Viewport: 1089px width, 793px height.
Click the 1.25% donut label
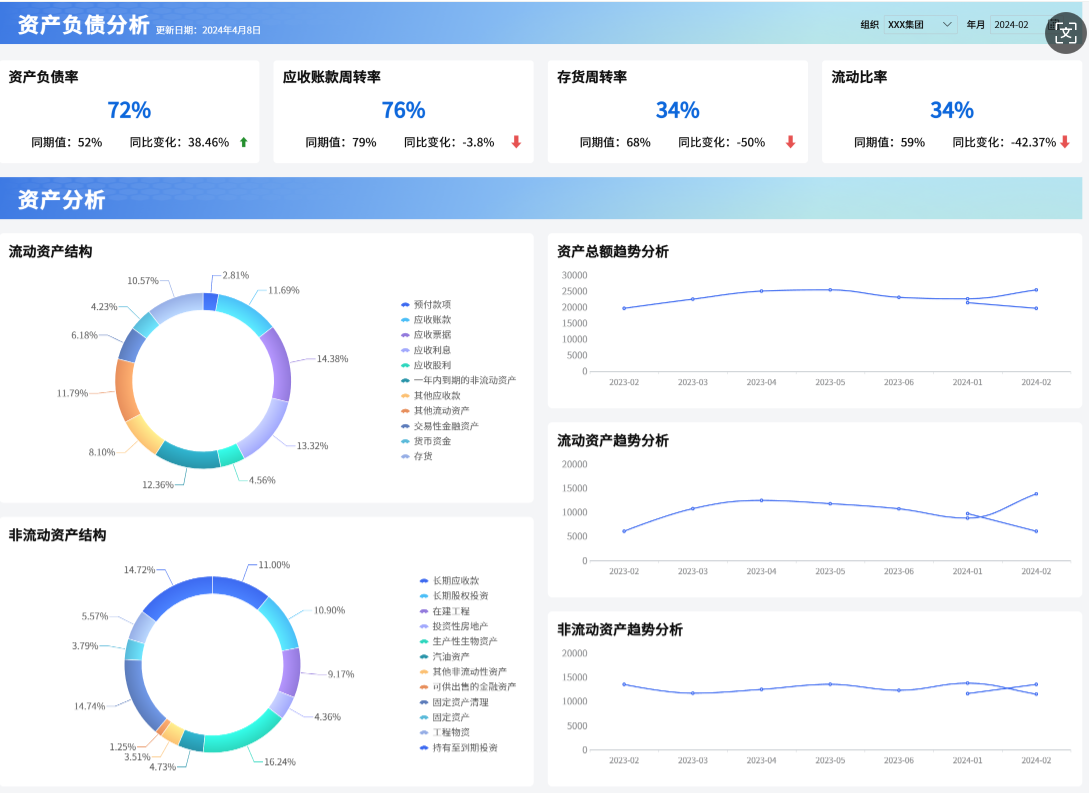coord(123,747)
